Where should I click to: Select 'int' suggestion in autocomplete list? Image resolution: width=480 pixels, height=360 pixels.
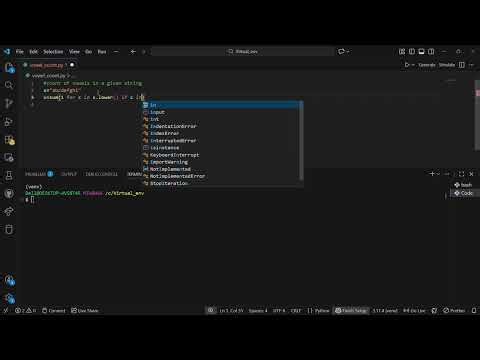(x=221, y=119)
